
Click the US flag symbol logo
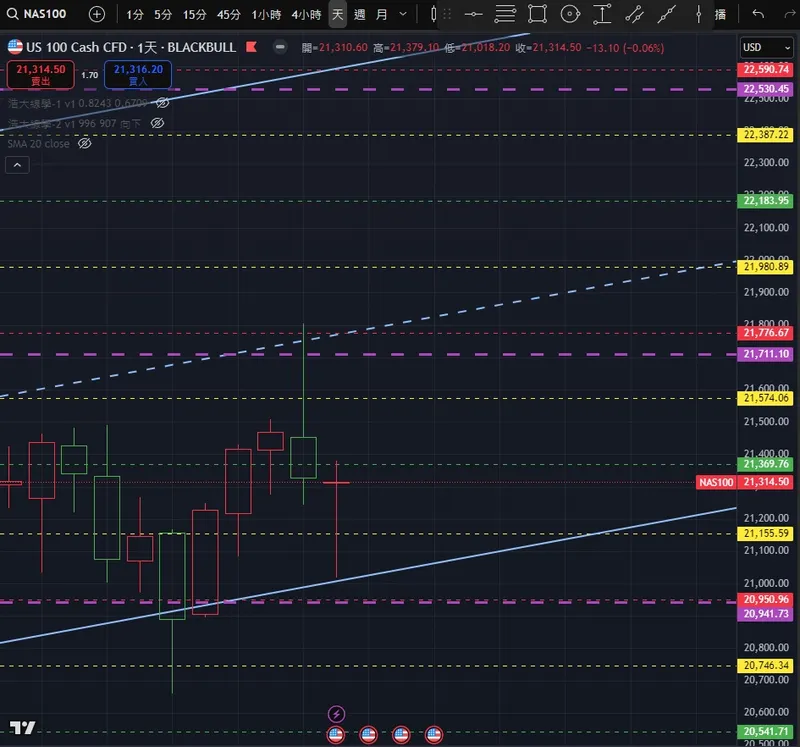[x=15, y=47]
